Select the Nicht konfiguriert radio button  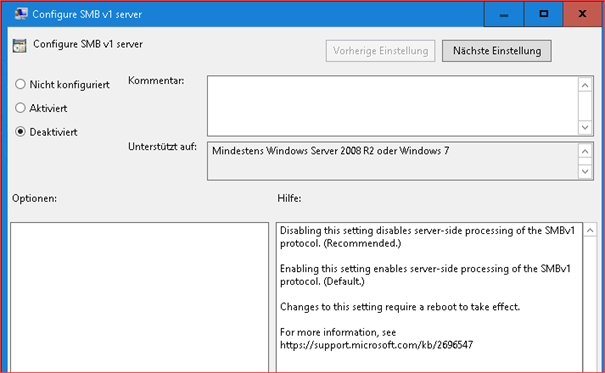point(20,84)
